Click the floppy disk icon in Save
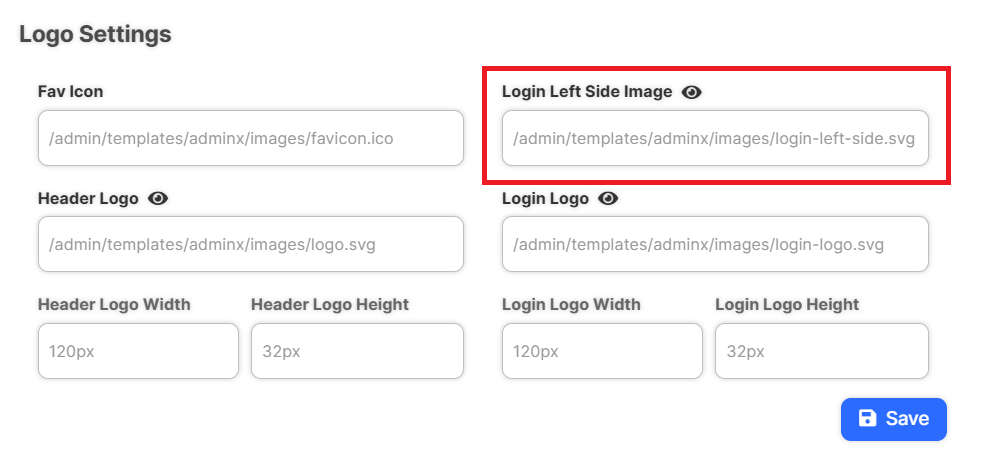 point(867,418)
